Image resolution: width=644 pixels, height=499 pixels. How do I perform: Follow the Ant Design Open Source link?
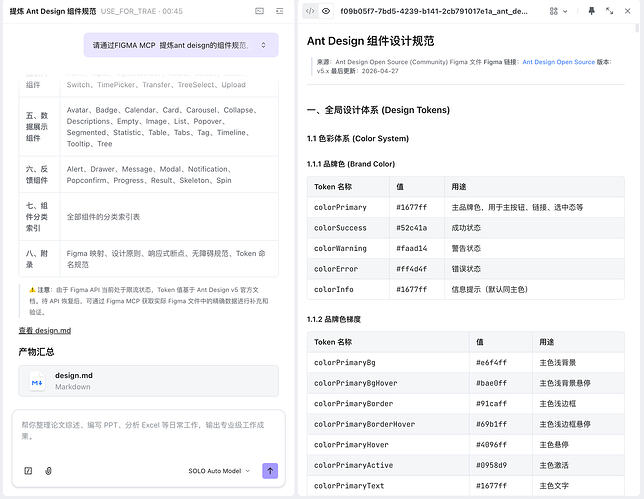tap(558, 62)
